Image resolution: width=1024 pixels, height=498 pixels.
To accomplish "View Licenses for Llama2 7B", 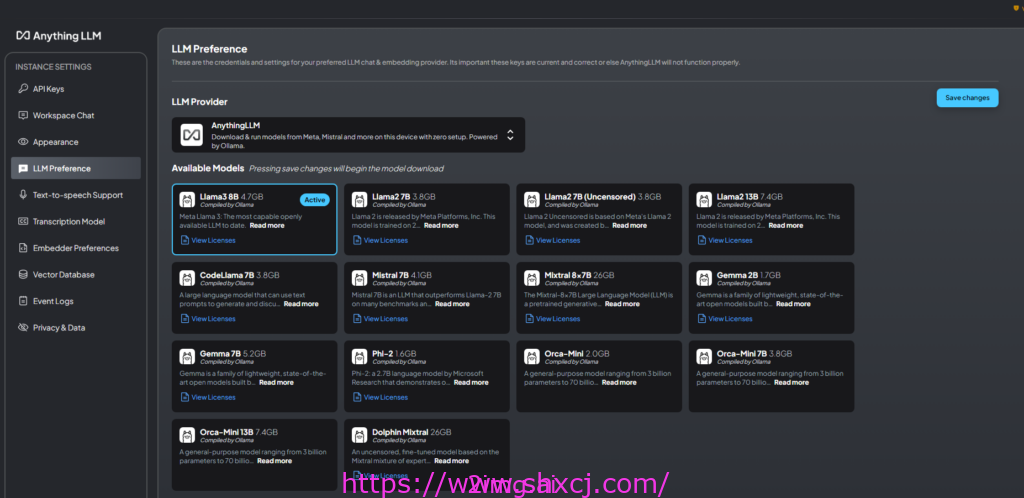I will (x=381, y=240).
